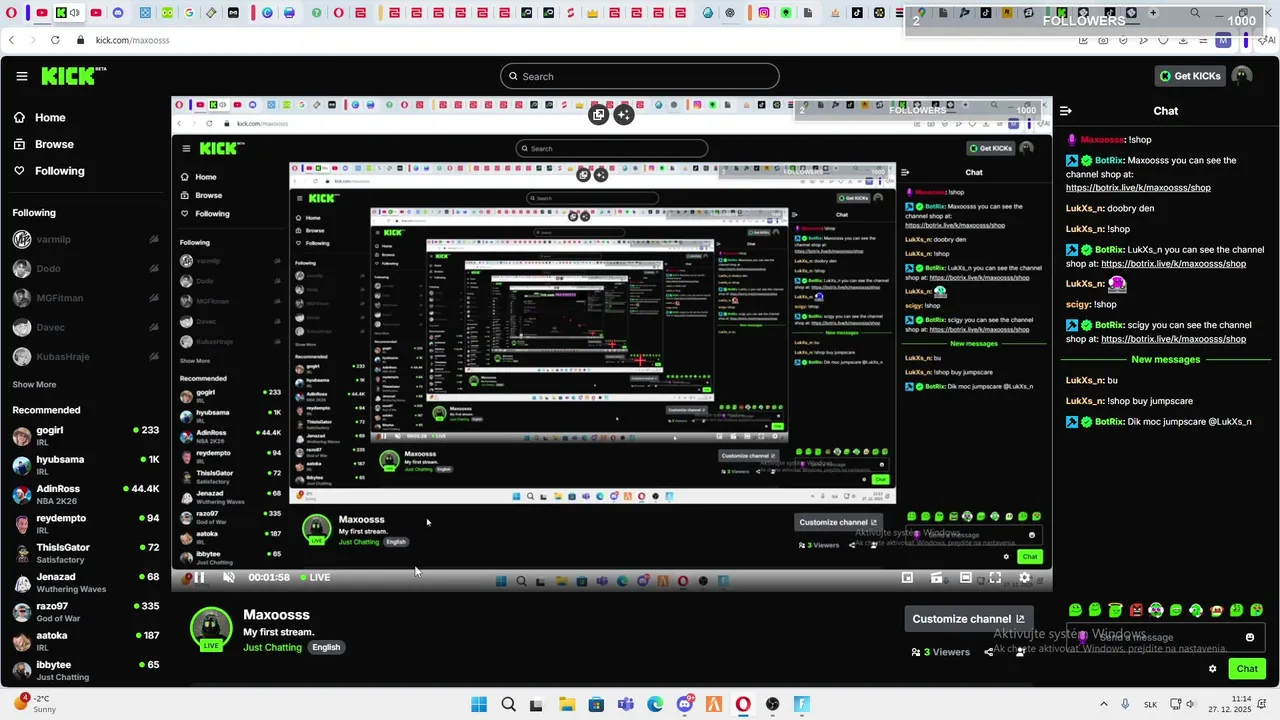Image resolution: width=1280 pixels, height=720 pixels.
Task: Open Microsoft Store from taskbar
Action: click(x=596, y=704)
